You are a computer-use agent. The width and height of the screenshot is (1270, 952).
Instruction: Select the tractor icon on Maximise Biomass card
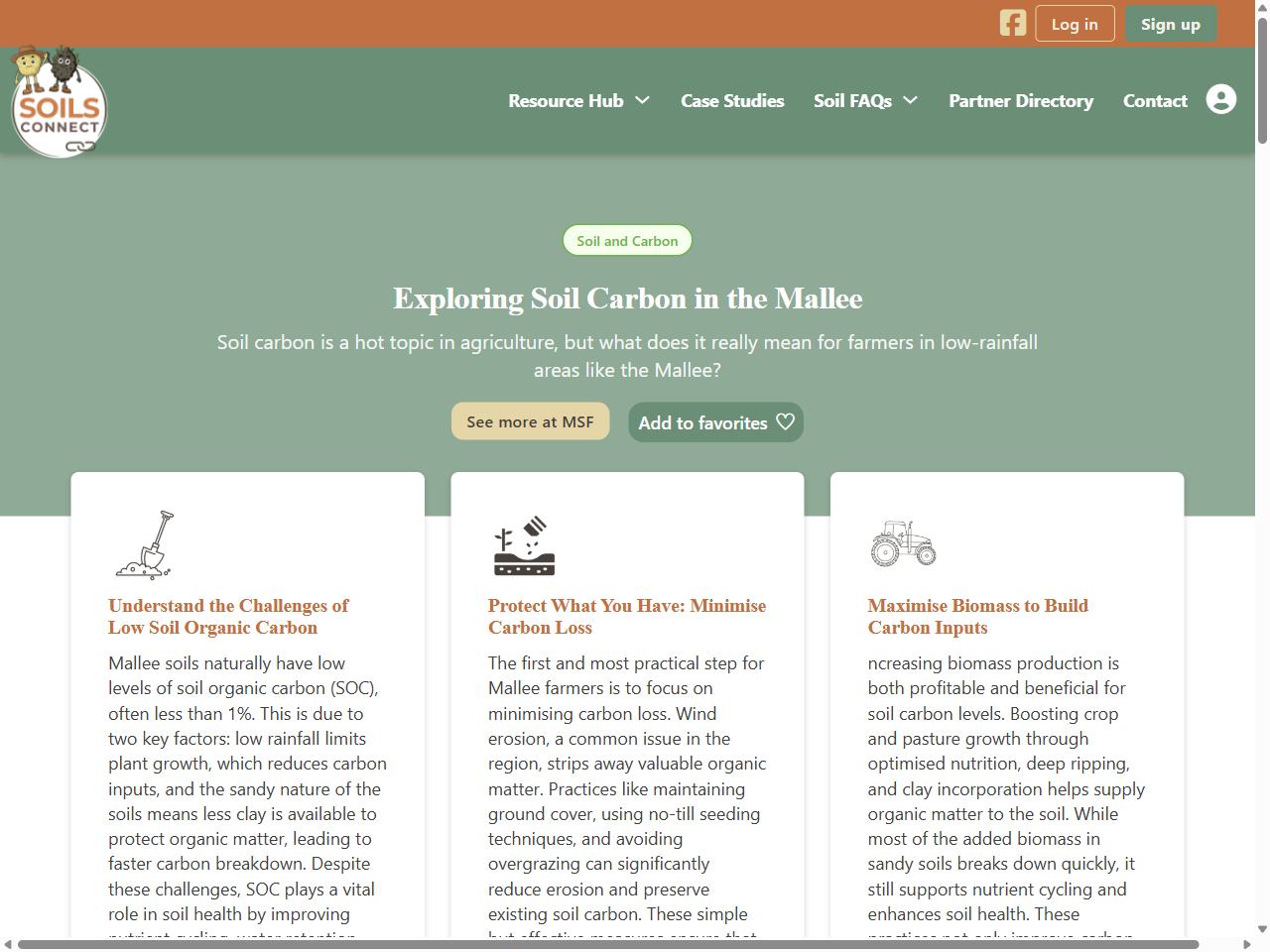[x=903, y=544]
